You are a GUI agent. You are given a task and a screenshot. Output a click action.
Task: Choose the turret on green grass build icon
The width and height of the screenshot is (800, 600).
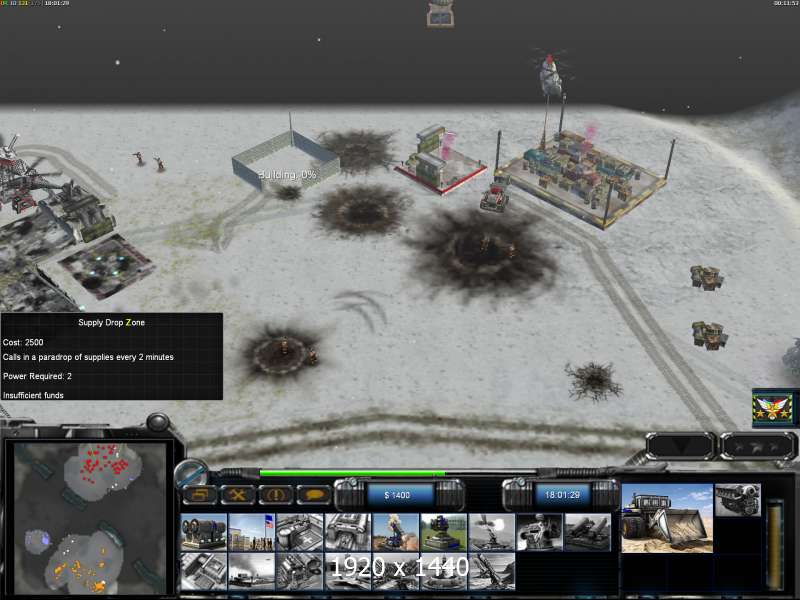443,532
